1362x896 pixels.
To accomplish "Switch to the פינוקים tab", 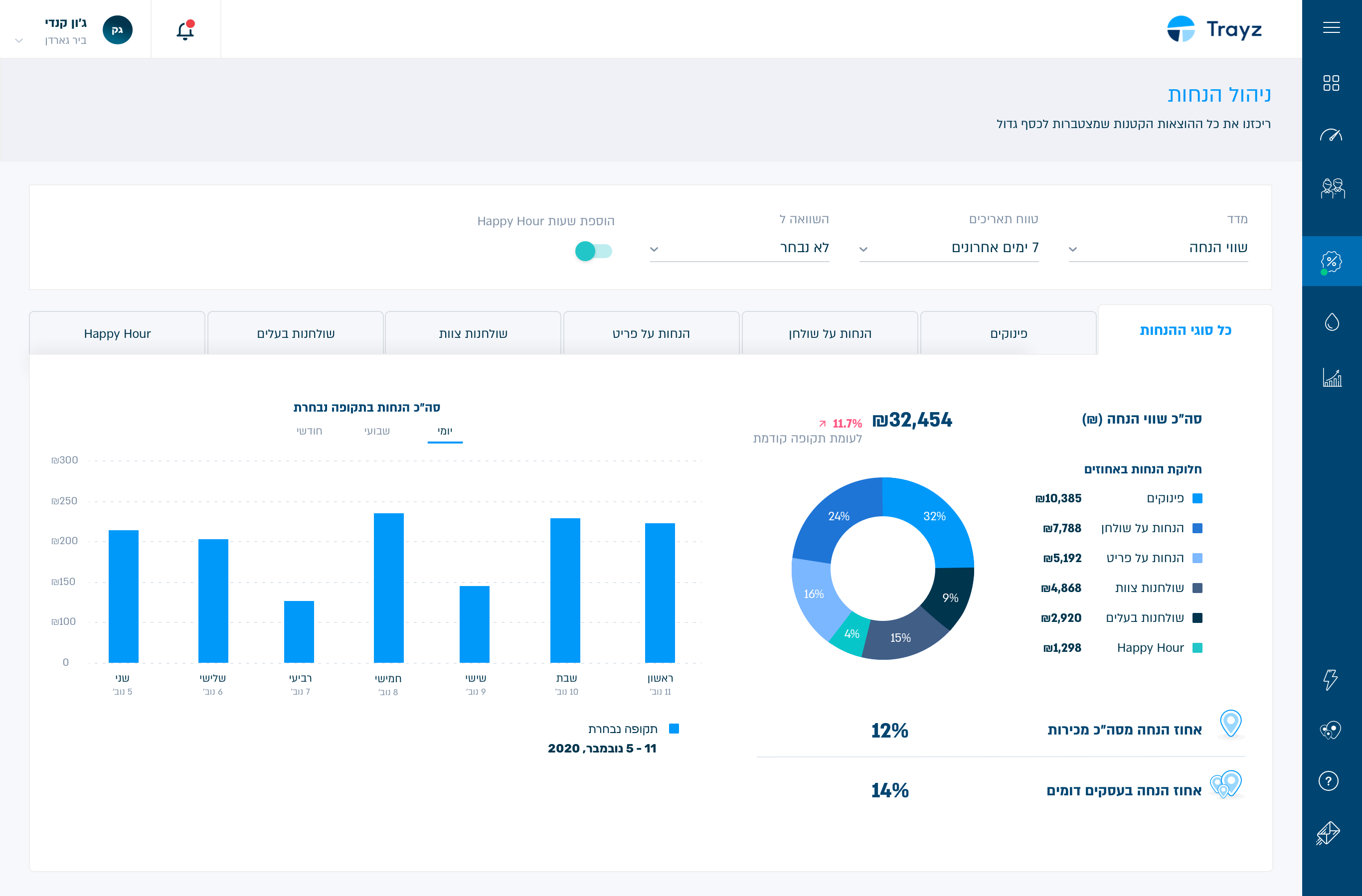I will pos(1009,333).
